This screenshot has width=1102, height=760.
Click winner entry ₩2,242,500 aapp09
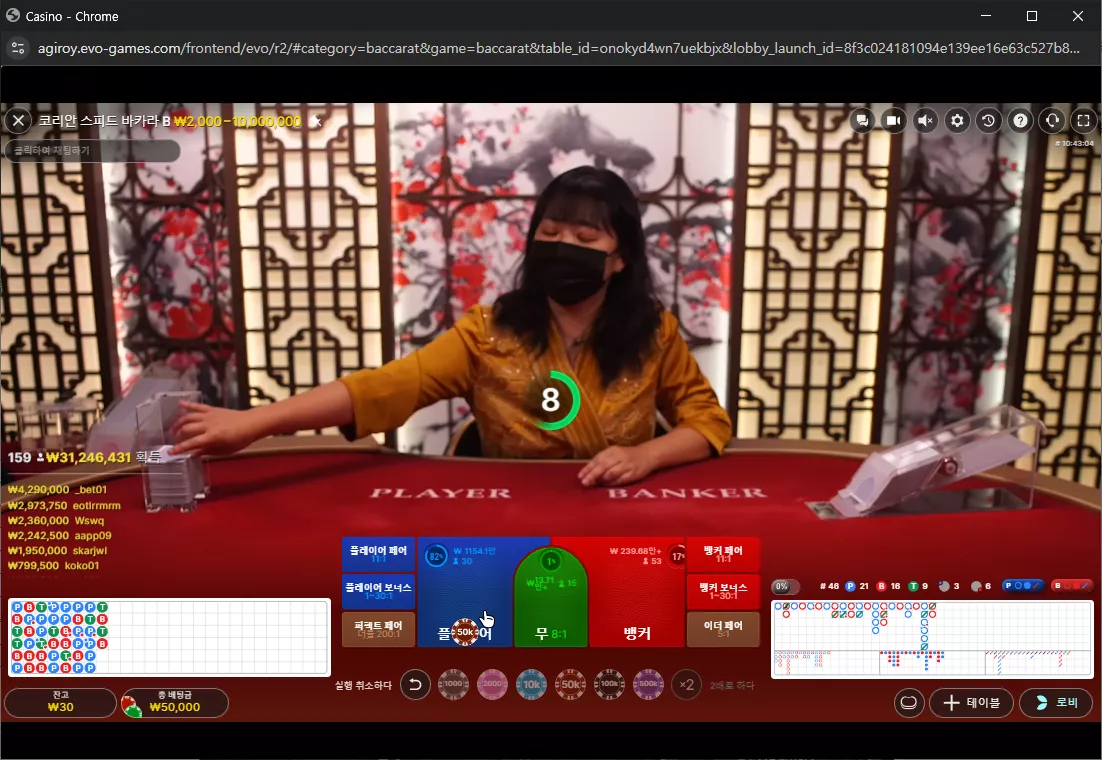coord(60,535)
